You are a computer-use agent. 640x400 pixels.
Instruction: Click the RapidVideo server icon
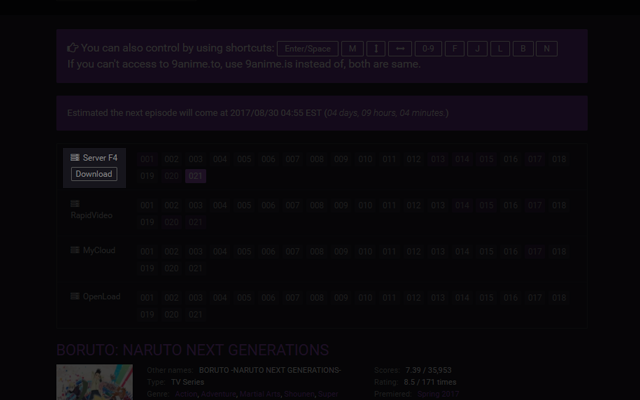pos(75,204)
